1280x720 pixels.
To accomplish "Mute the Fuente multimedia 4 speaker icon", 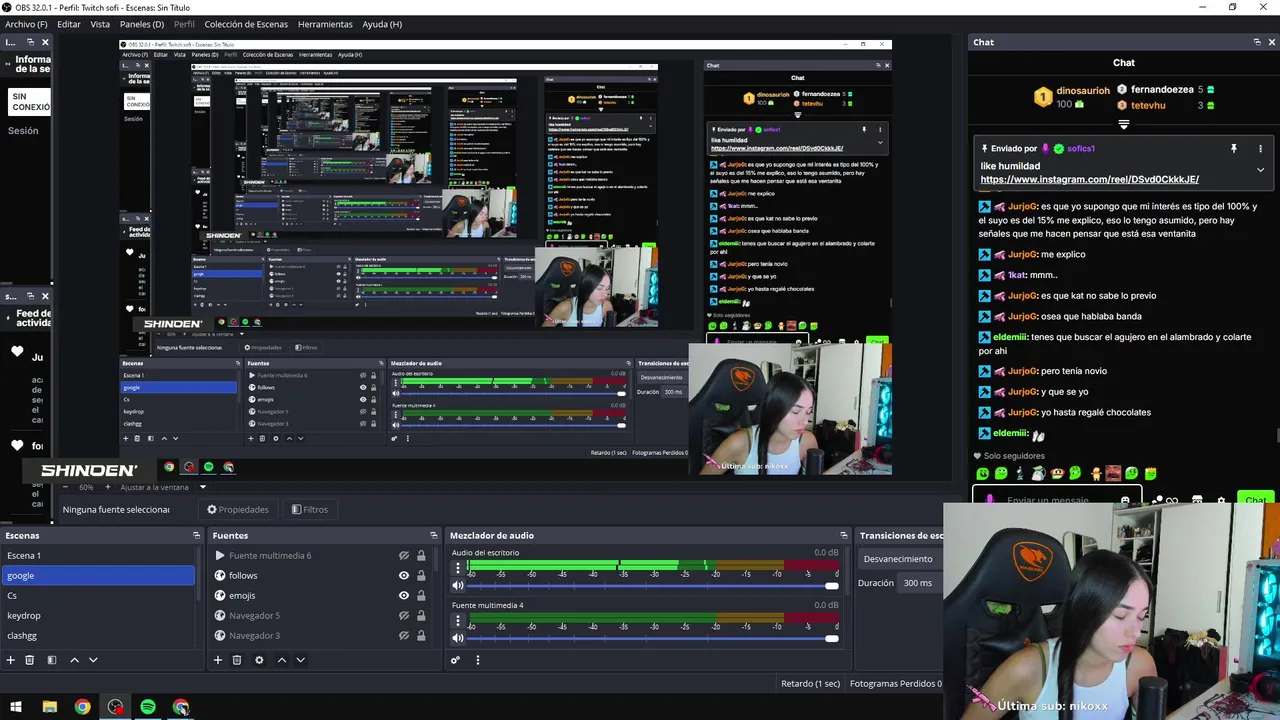I will point(458,638).
